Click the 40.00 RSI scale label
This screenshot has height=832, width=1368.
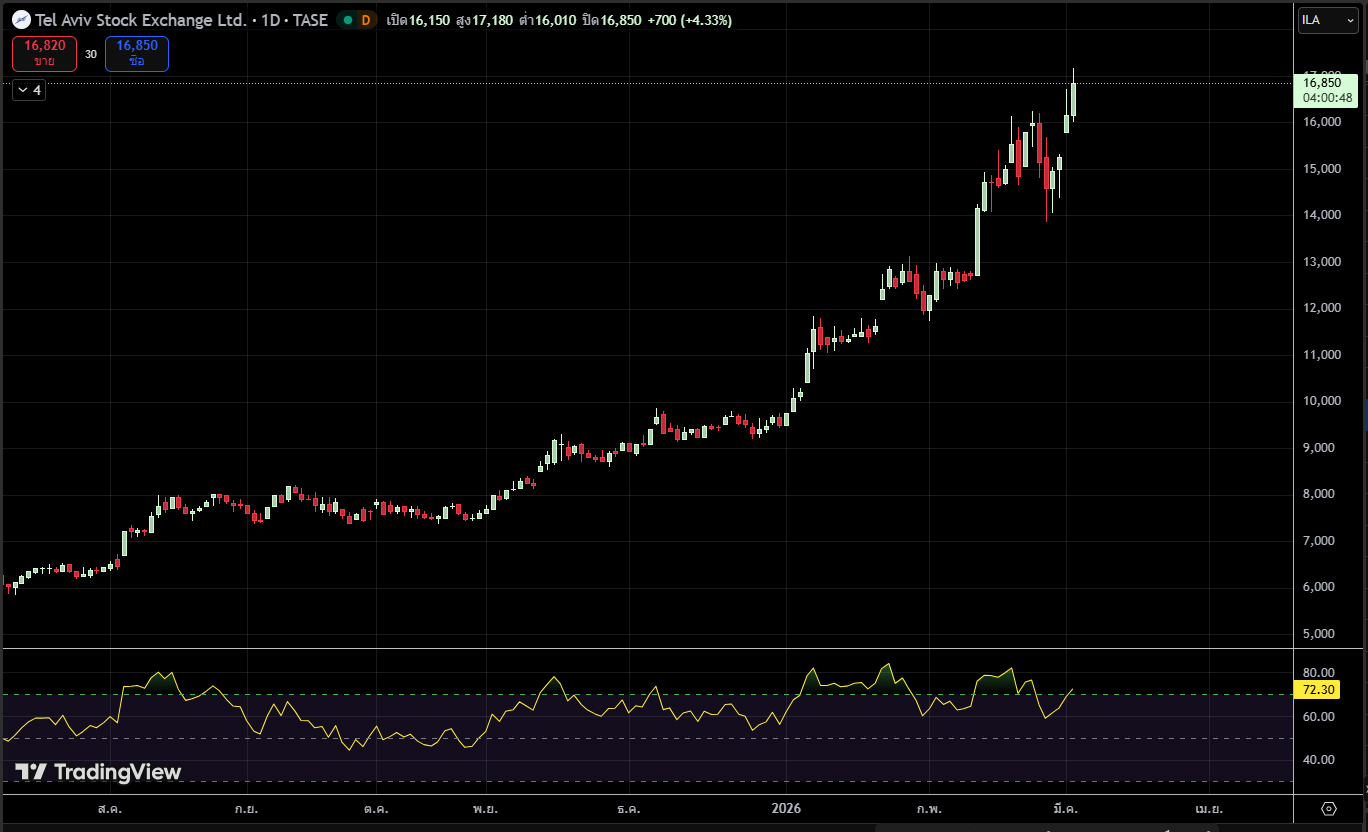click(1321, 760)
